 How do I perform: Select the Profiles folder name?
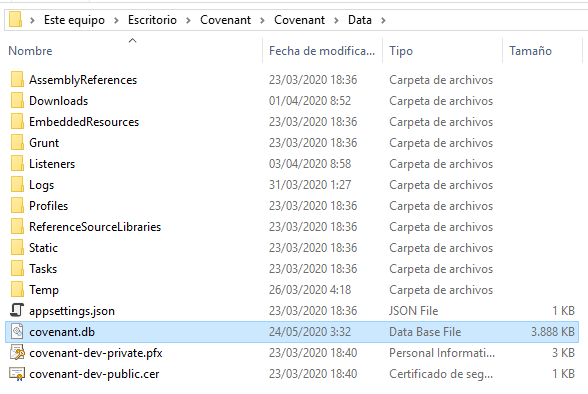tap(48, 206)
